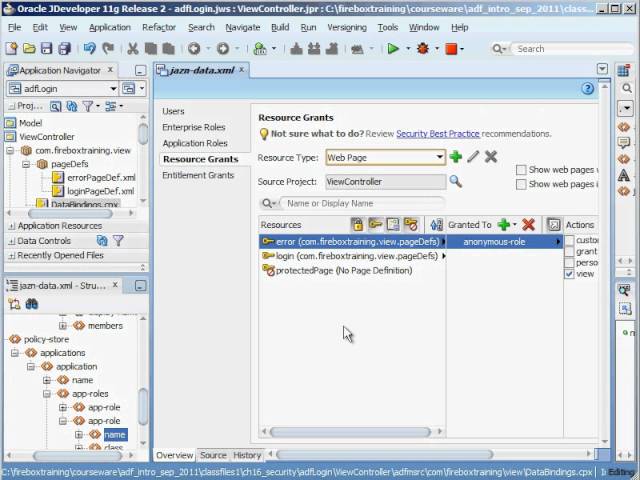Click the Data Controls filter funnel icon

(x=118, y=240)
